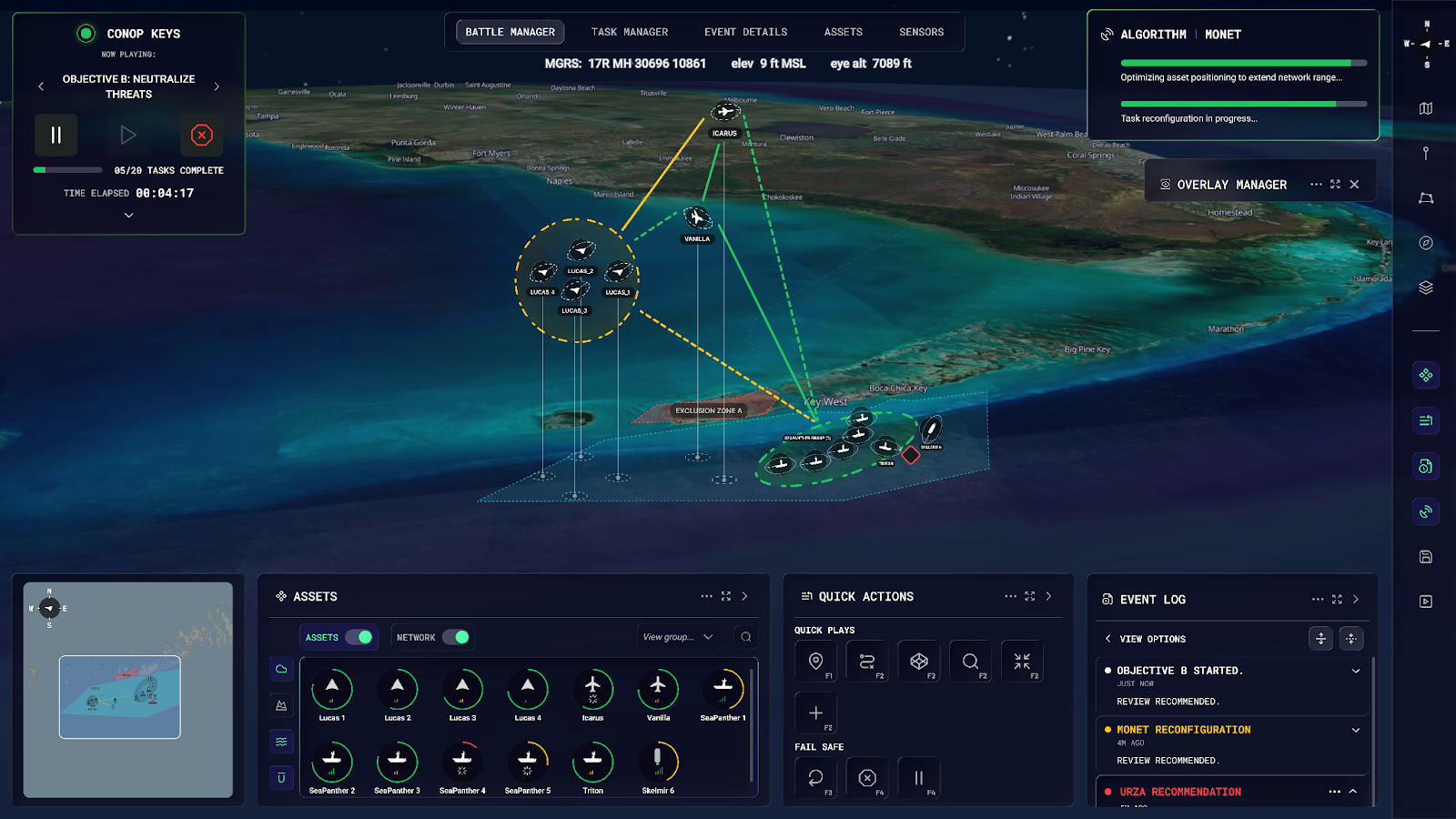The image size is (1456, 819).
Task: Toggle the NETWORK switch
Action: pyautogui.click(x=456, y=637)
